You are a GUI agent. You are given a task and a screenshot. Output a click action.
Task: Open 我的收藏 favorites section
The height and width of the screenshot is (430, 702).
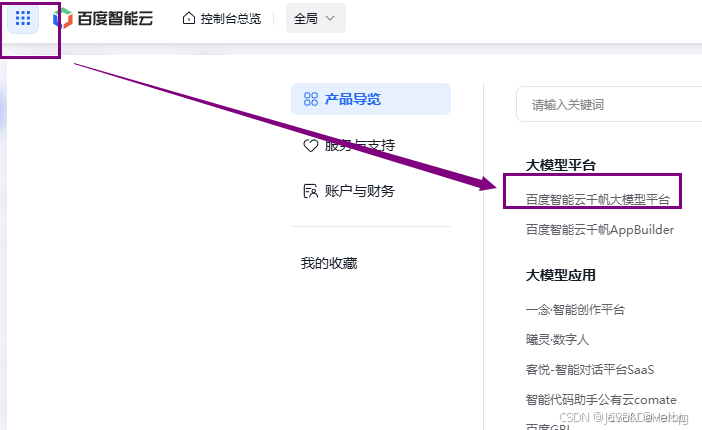(x=329, y=263)
